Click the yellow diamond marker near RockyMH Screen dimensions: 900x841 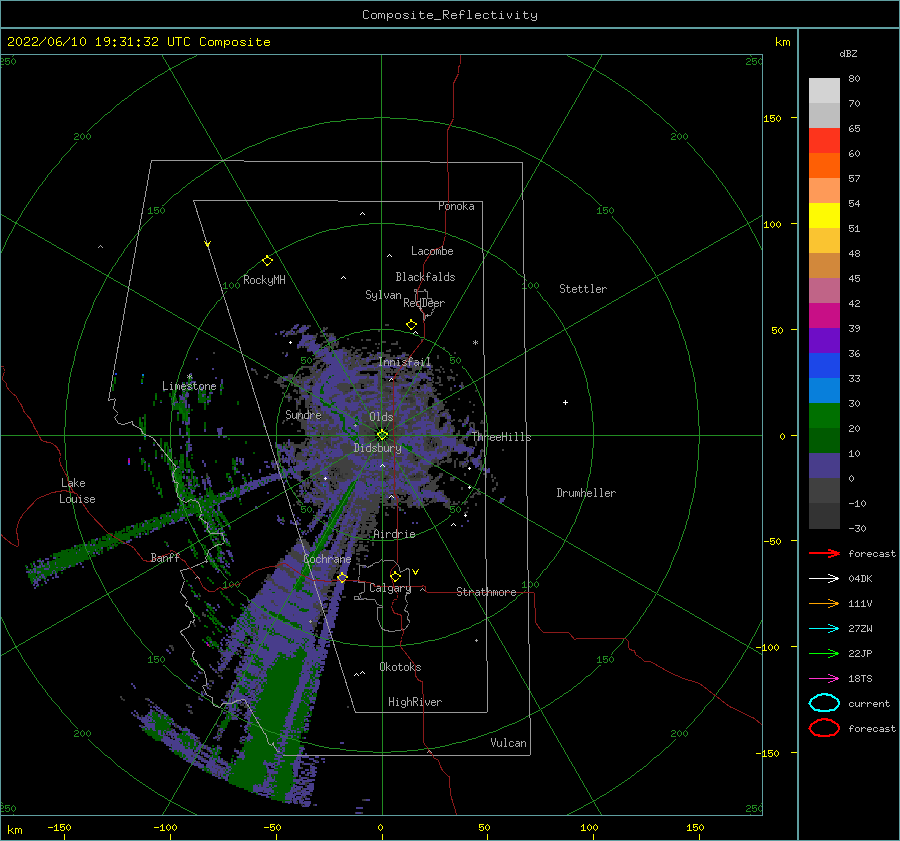(x=267, y=261)
